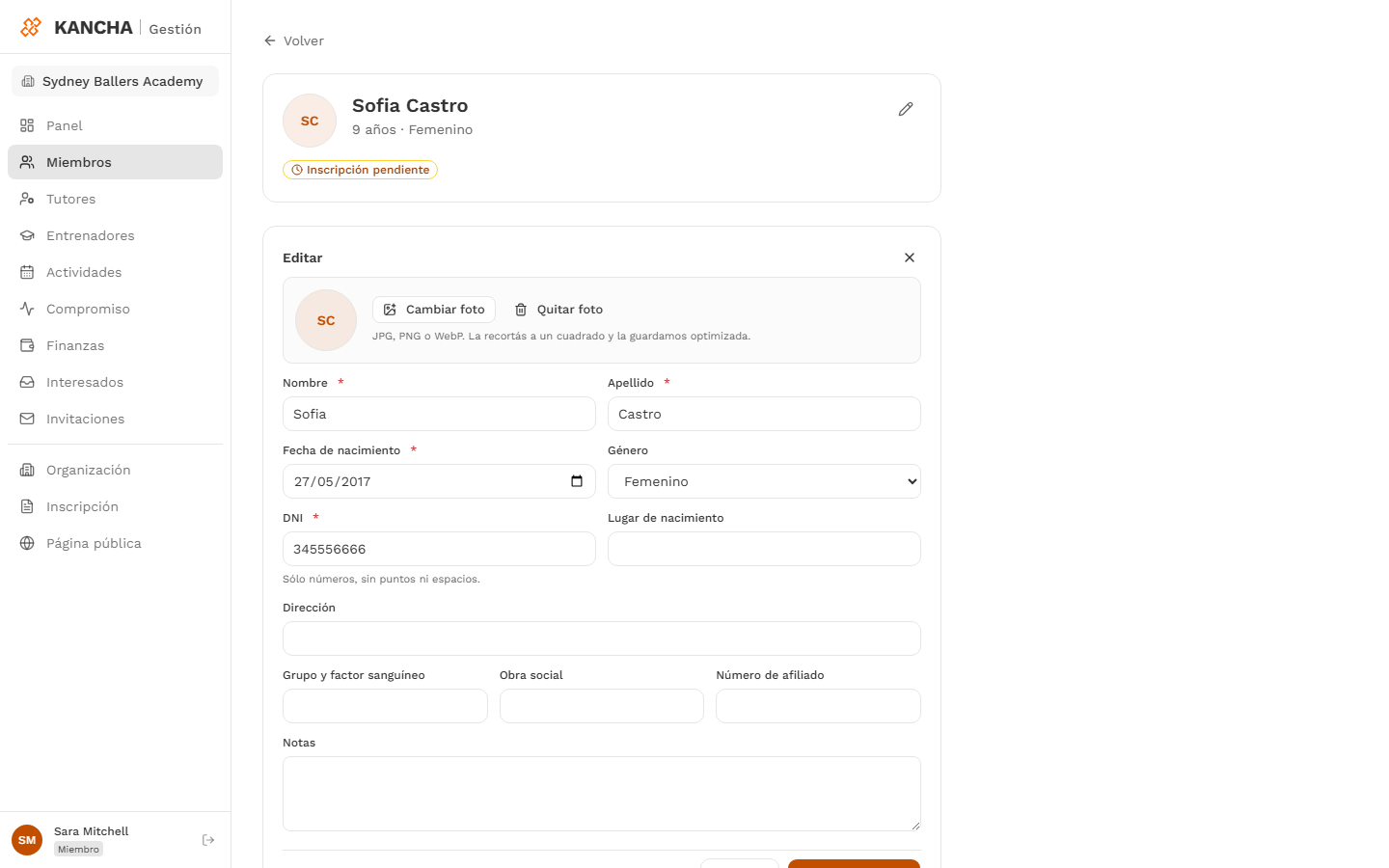View Interesados list
The image size is (1389, 868).
pos(115,382)
